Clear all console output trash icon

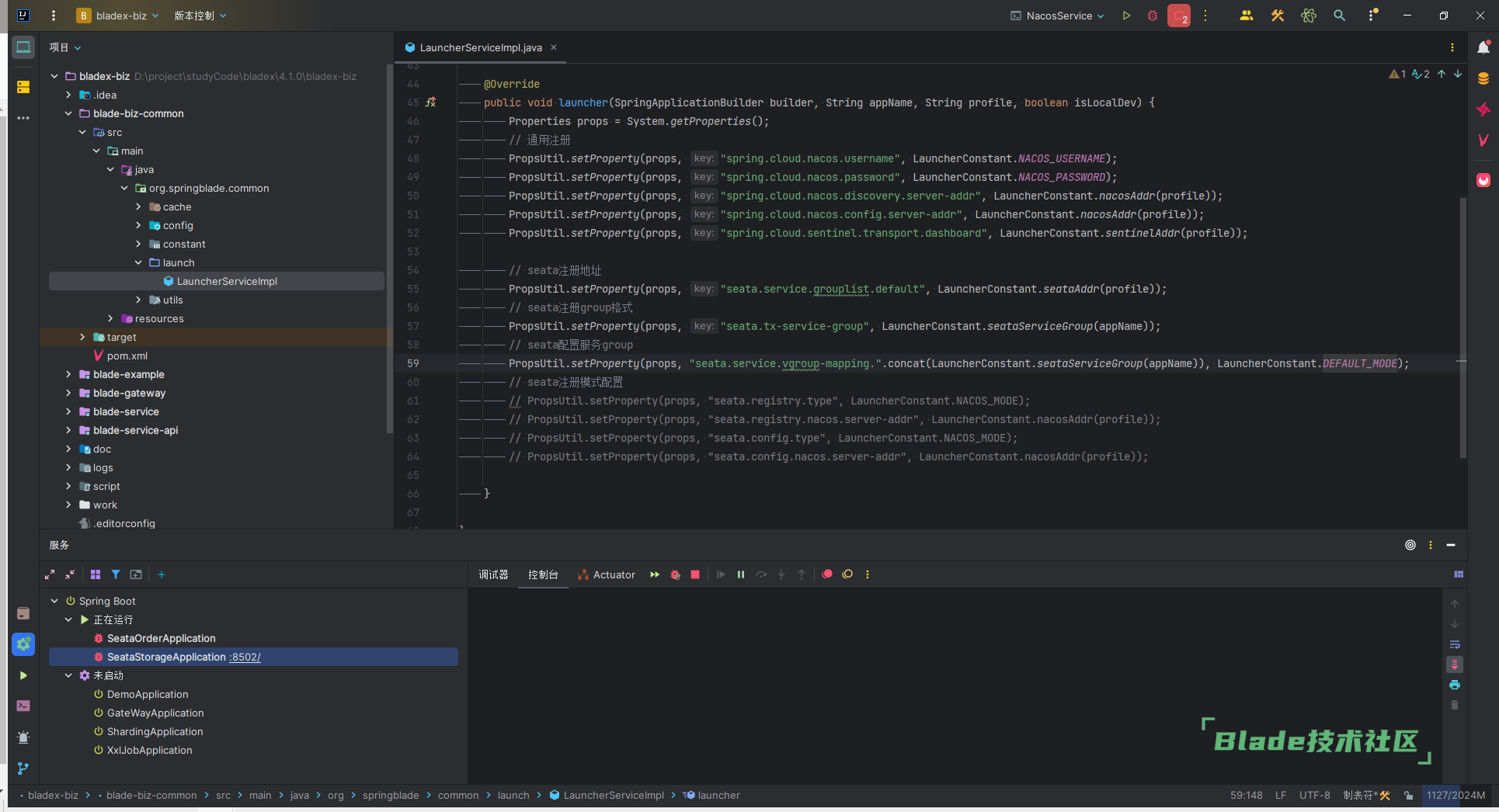click(1455, 705)
